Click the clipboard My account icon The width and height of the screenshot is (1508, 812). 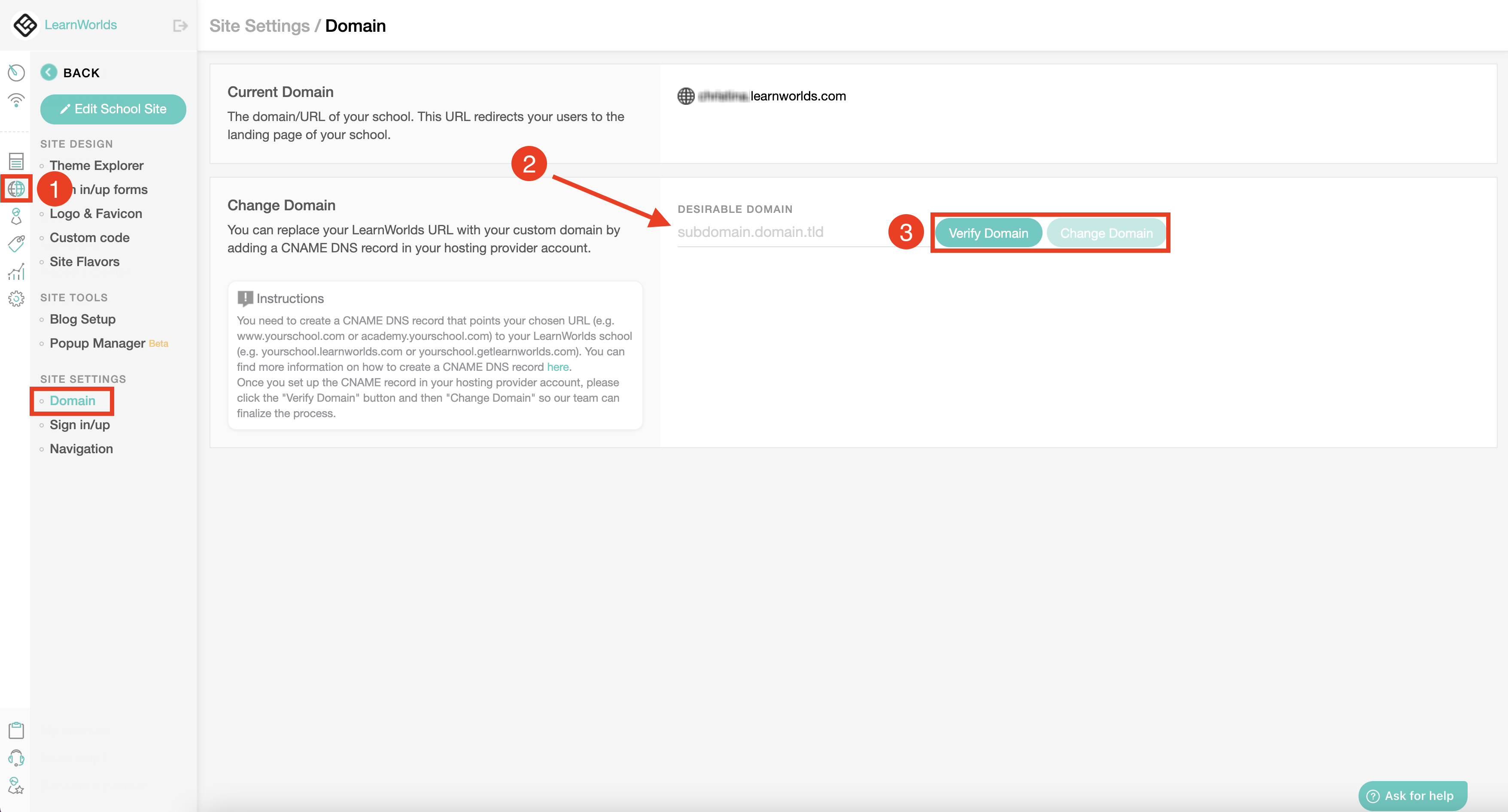coord(16,730)
